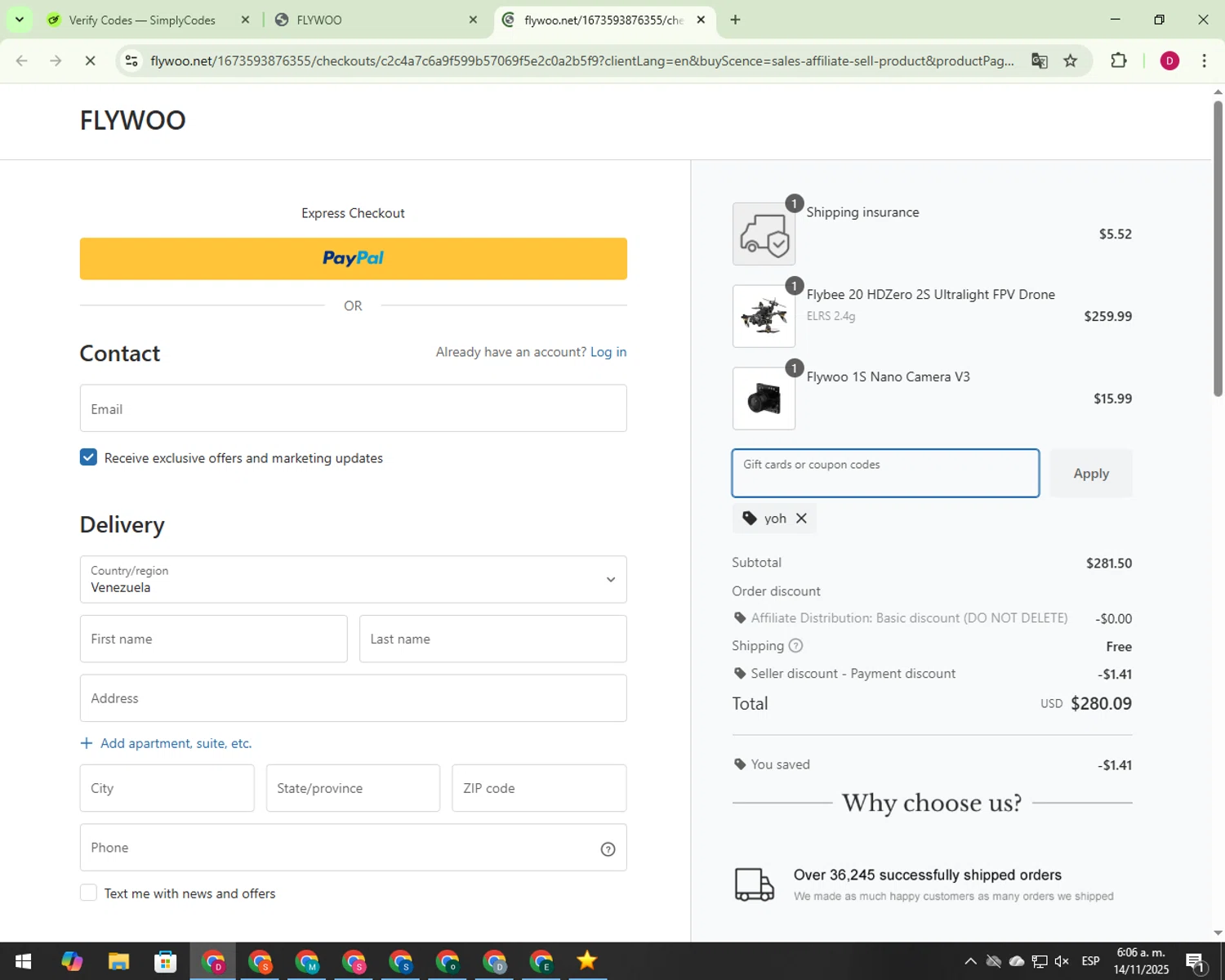Open Copilot from the taskbar
The image size is (1225, 980).
tap(72, 961)
